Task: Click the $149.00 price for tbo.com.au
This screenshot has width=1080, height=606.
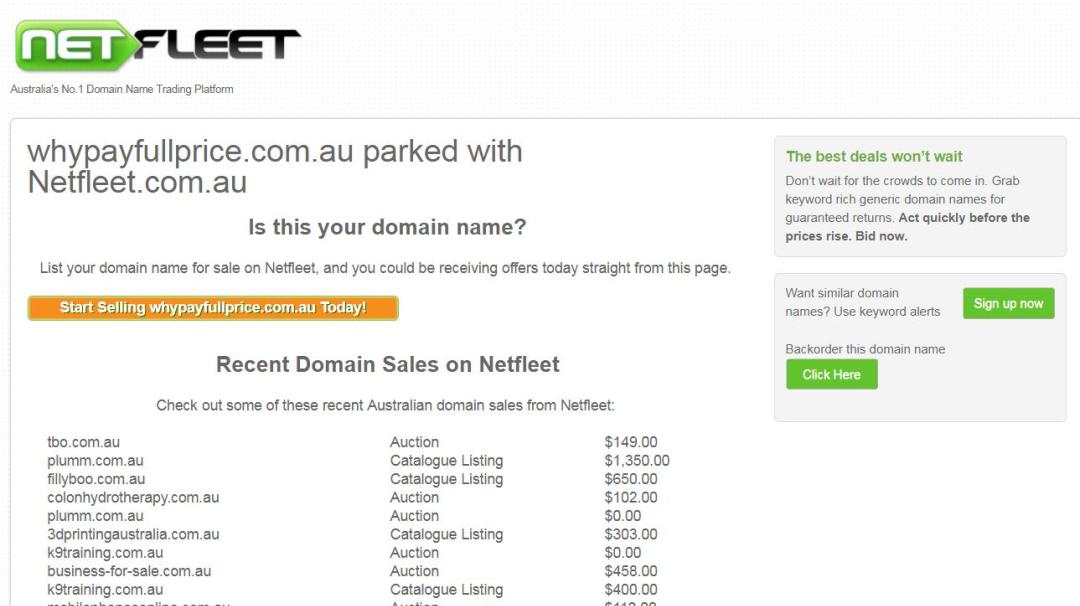Action: [631, 442]
